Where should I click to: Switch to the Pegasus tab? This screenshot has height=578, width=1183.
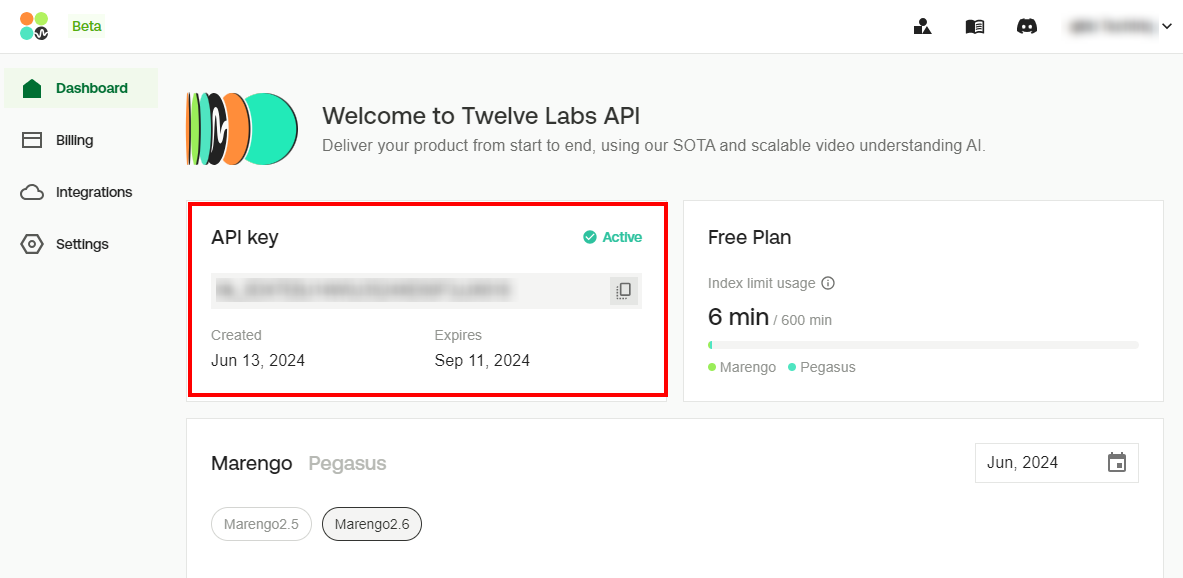(x=347, y=463)
